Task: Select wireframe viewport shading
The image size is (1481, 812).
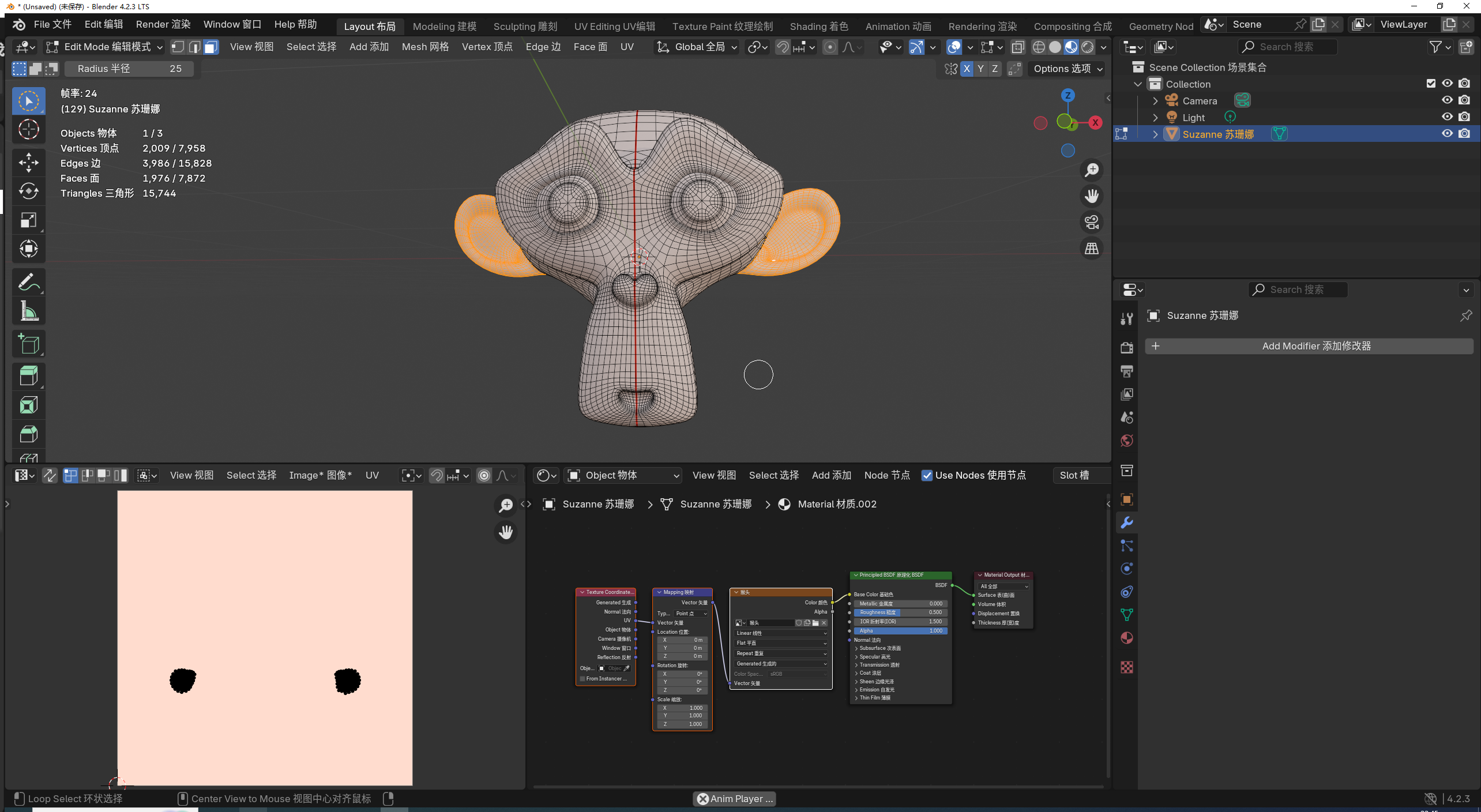Action: pyautogui.click(x=1039, y=47)
